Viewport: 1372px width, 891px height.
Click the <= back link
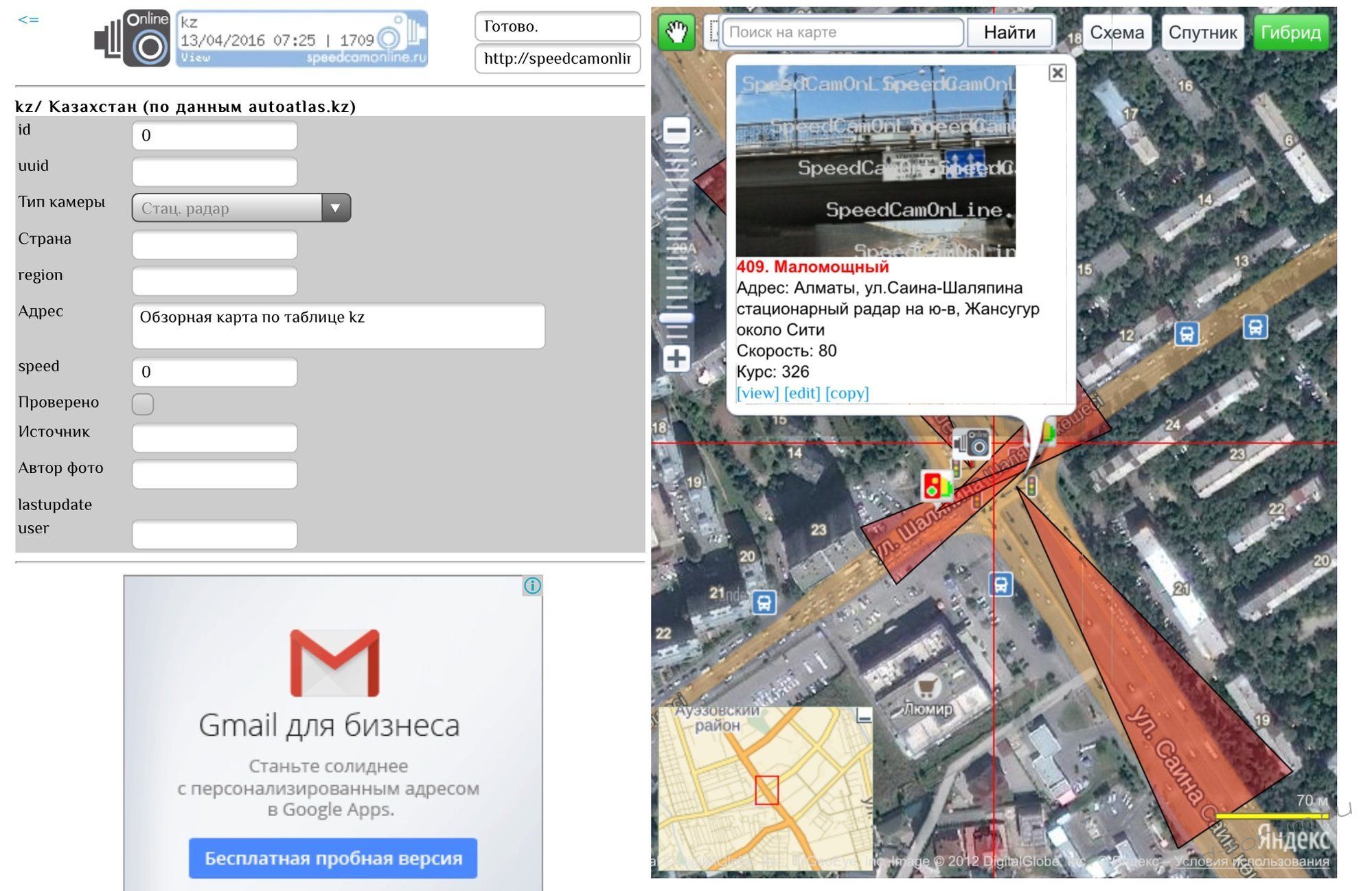tap(28, 19)
